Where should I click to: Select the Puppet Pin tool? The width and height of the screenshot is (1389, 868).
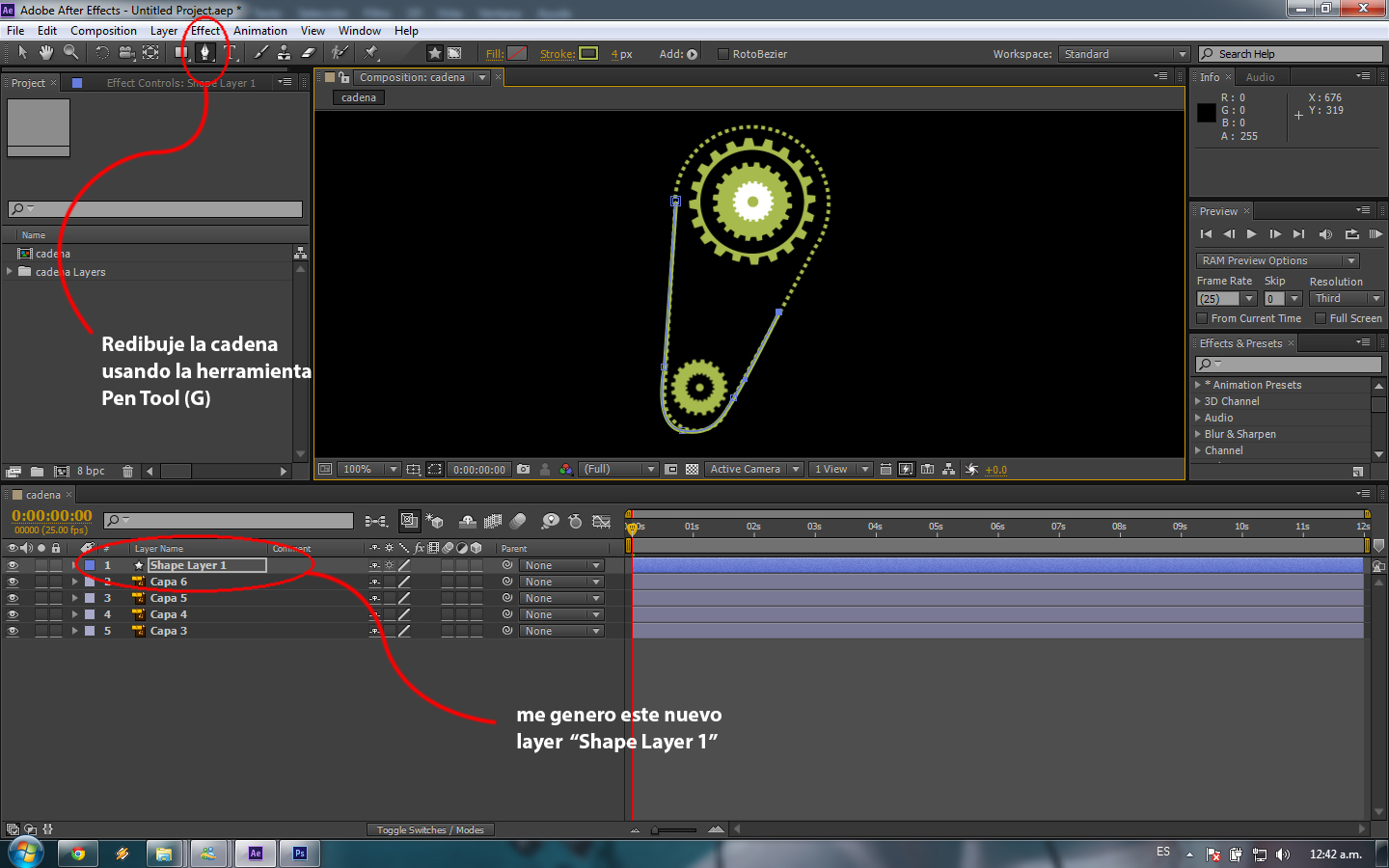[371, 53]
